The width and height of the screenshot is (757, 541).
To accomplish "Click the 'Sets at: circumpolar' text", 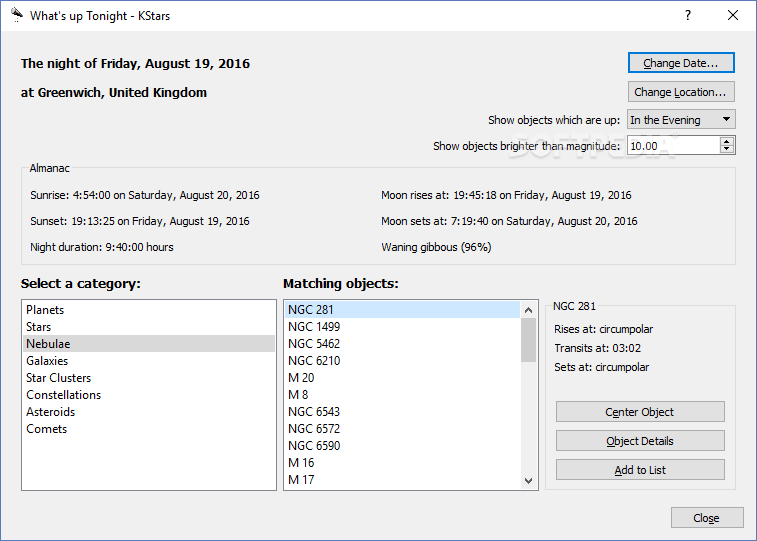I will click(602, 367).
